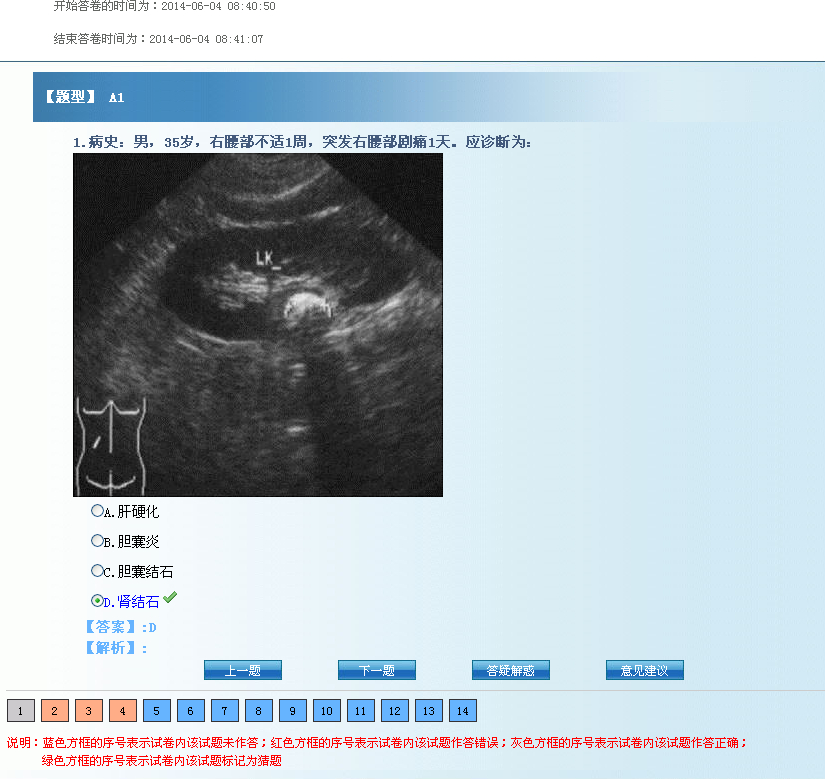This screenshot has width=825, height=779.
Task: Click the option text D.肾结石
Action: (132, 602)
